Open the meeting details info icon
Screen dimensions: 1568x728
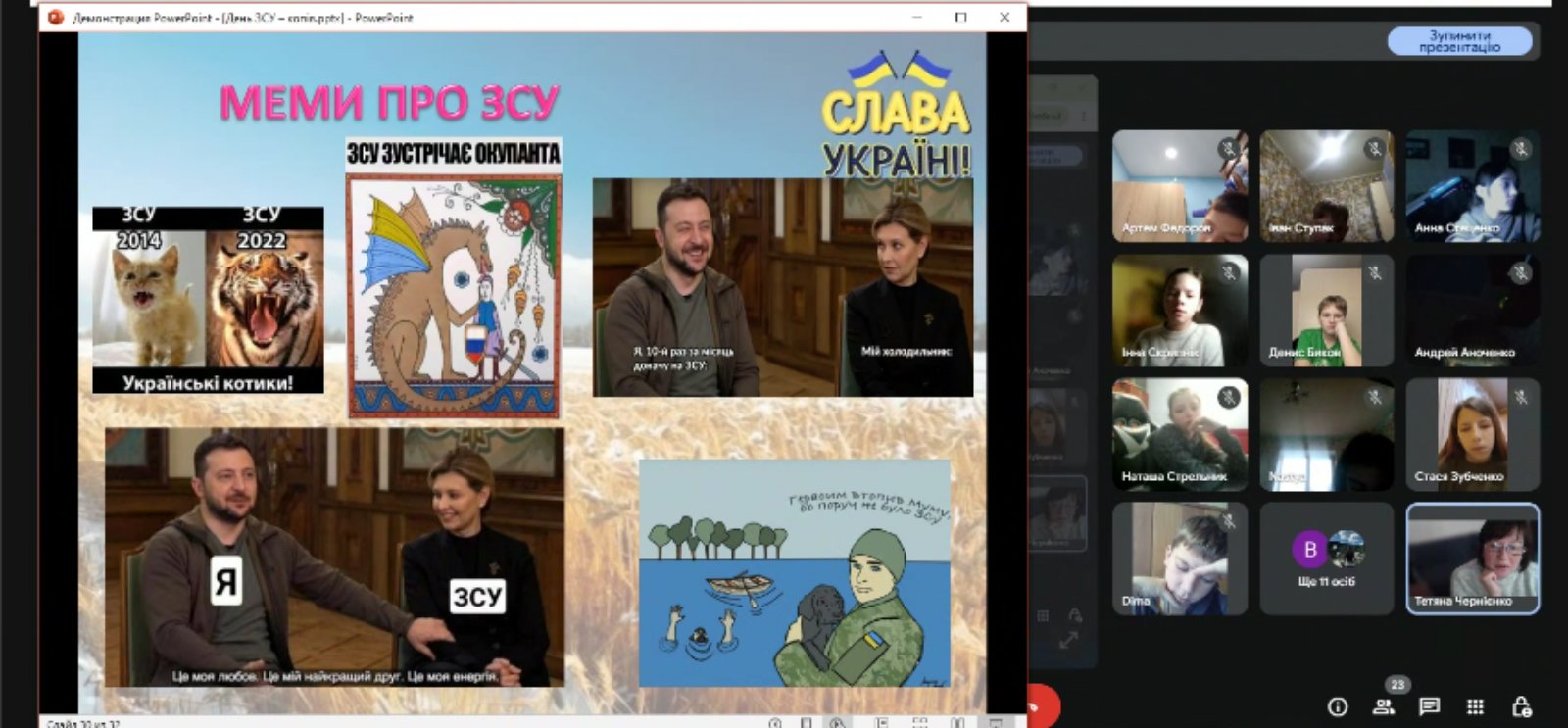[x=1338, y=706]
